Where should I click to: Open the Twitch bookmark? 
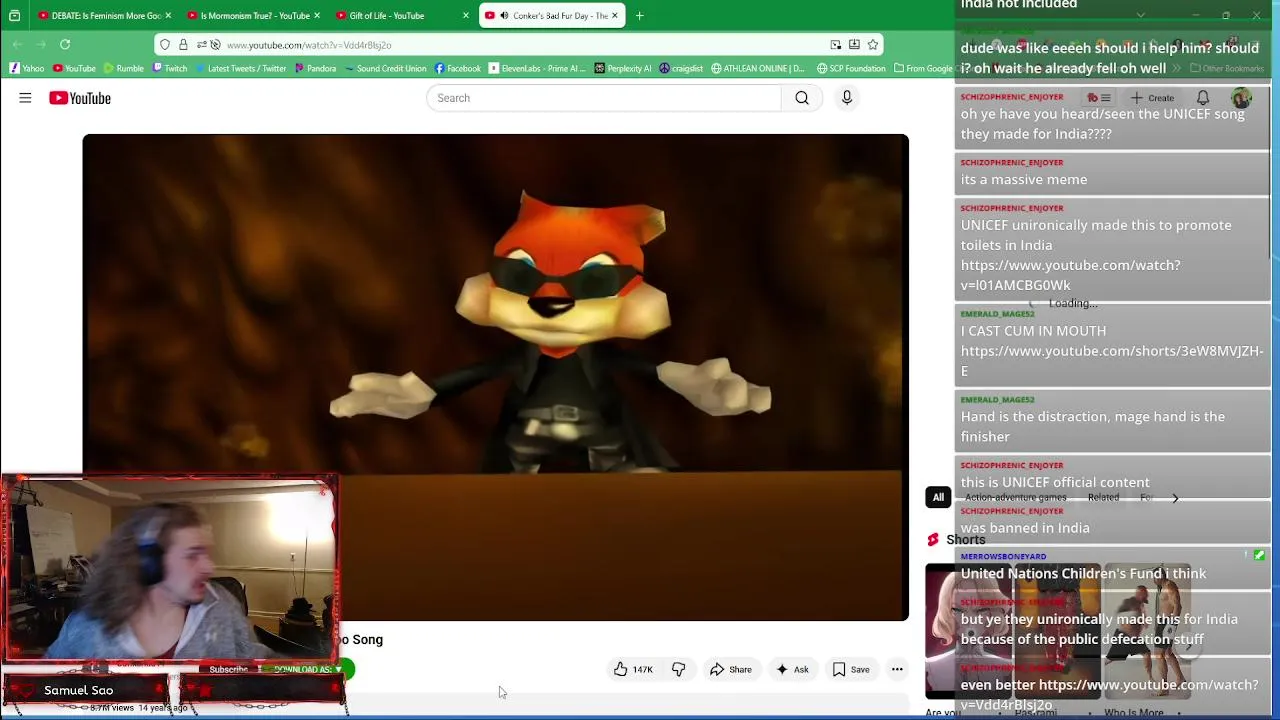point(170,68)
